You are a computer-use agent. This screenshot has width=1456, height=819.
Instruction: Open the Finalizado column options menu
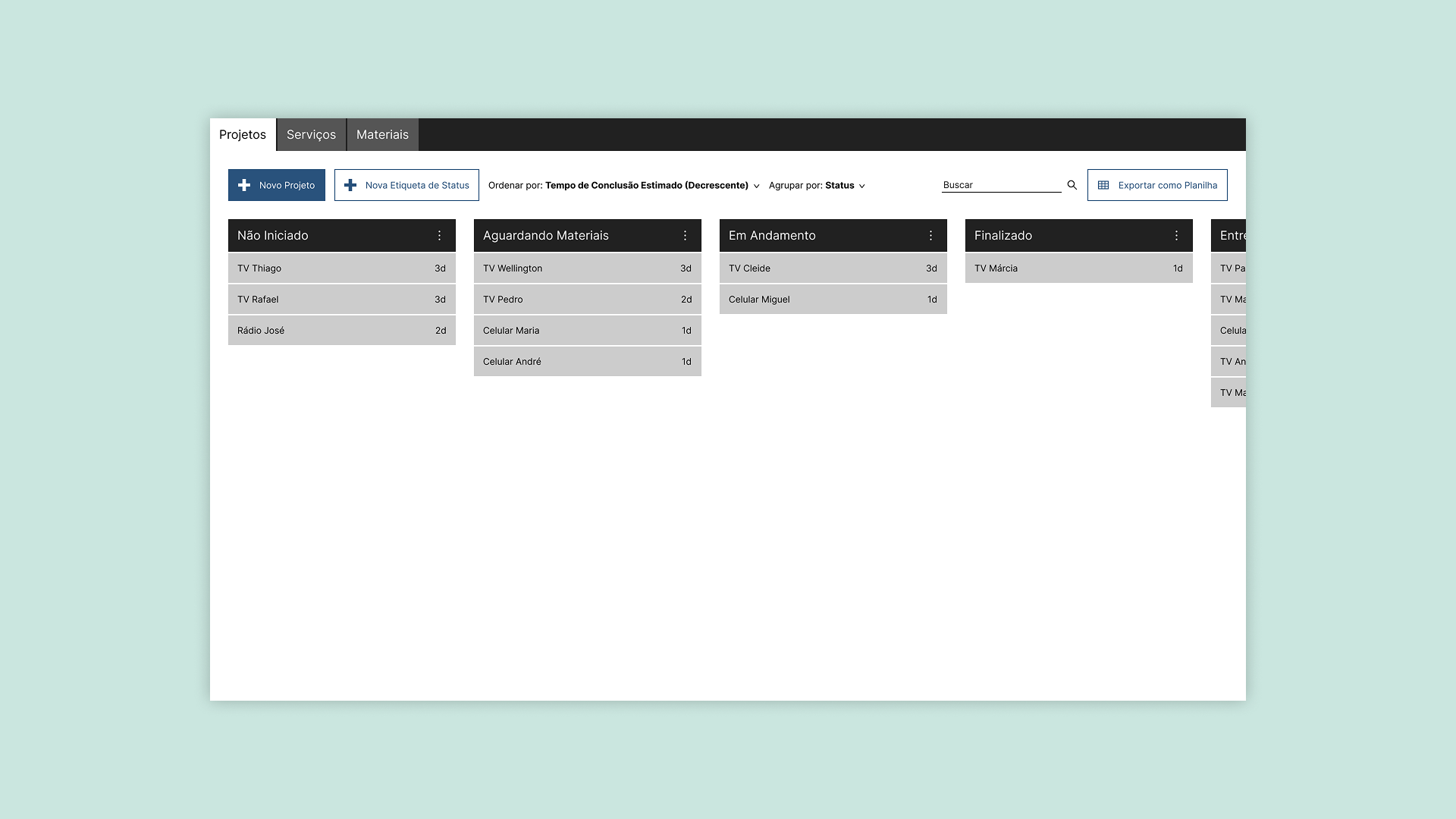1176,236
